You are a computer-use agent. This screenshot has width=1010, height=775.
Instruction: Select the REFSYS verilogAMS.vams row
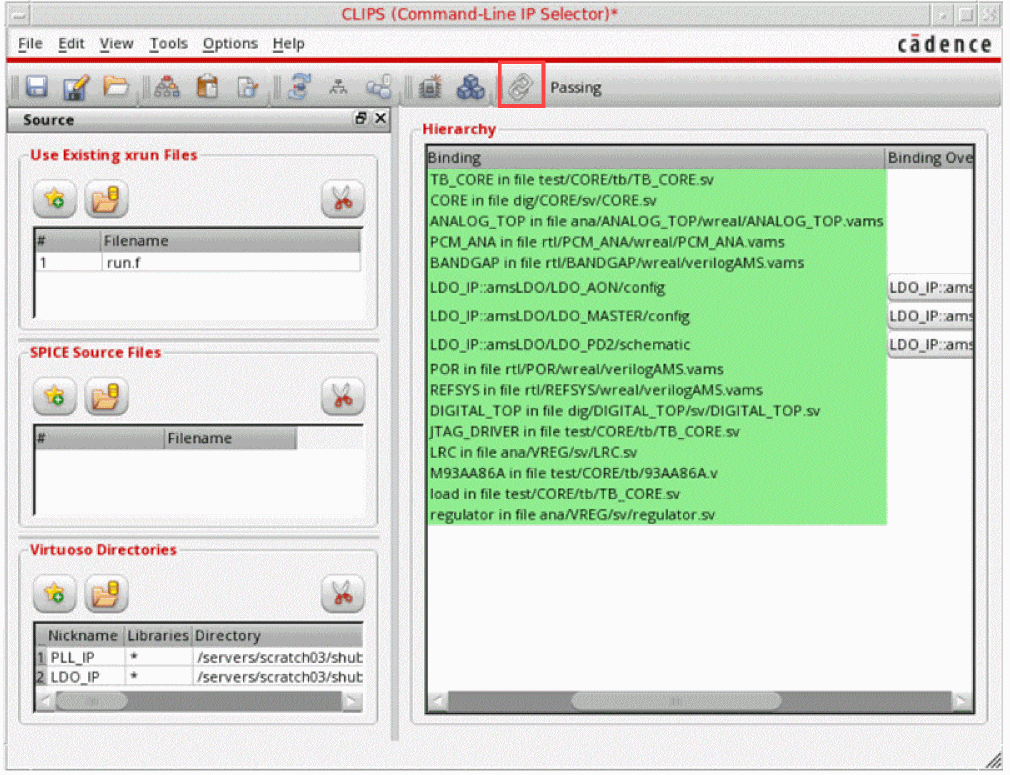[x=657, y=390]
